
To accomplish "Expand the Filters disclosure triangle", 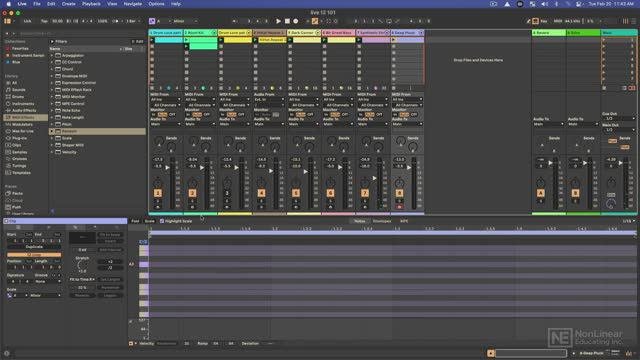I will pyautogui.click(x=52, y=41).
